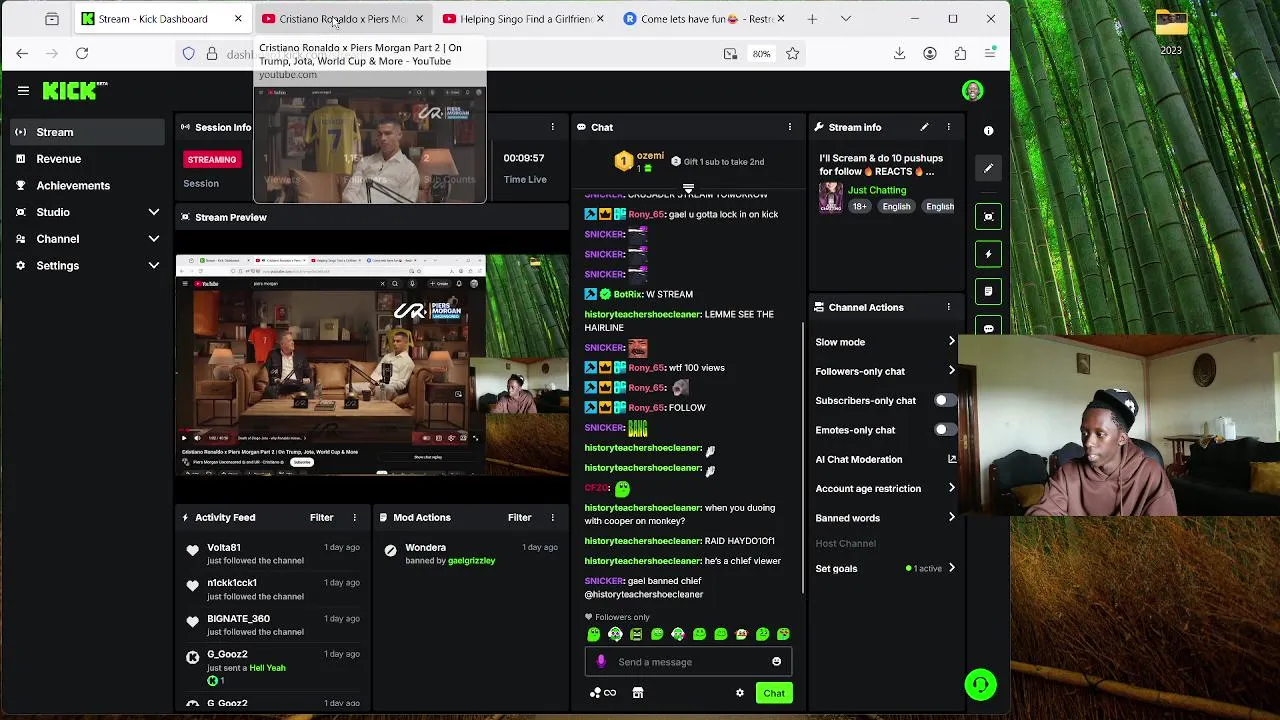This screenshot has width=1280, height=720.
Task: Open Chat panel three-dot menu
Action: click(x=790, y=127)
